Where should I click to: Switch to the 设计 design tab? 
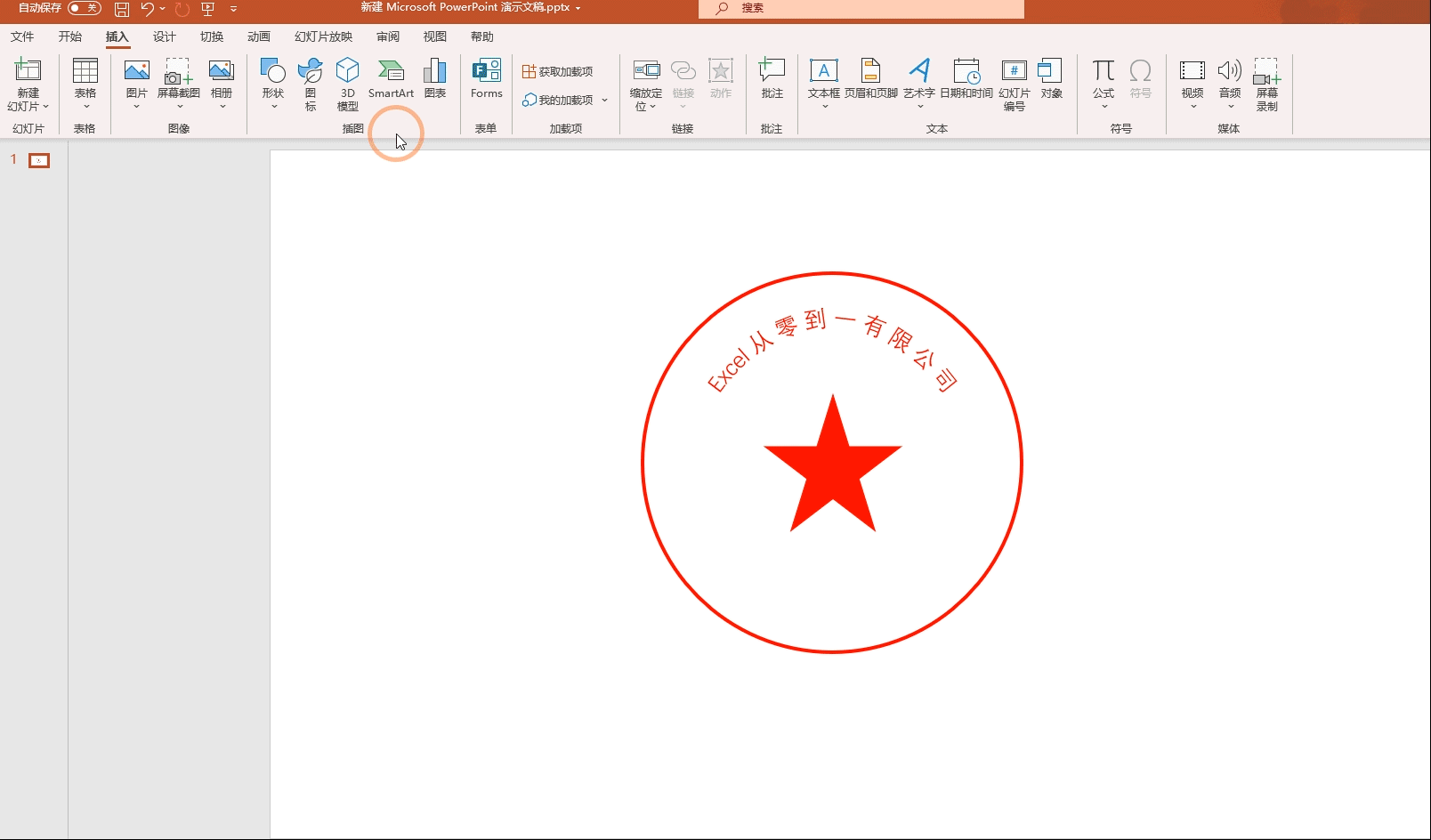tap(165, 36)
